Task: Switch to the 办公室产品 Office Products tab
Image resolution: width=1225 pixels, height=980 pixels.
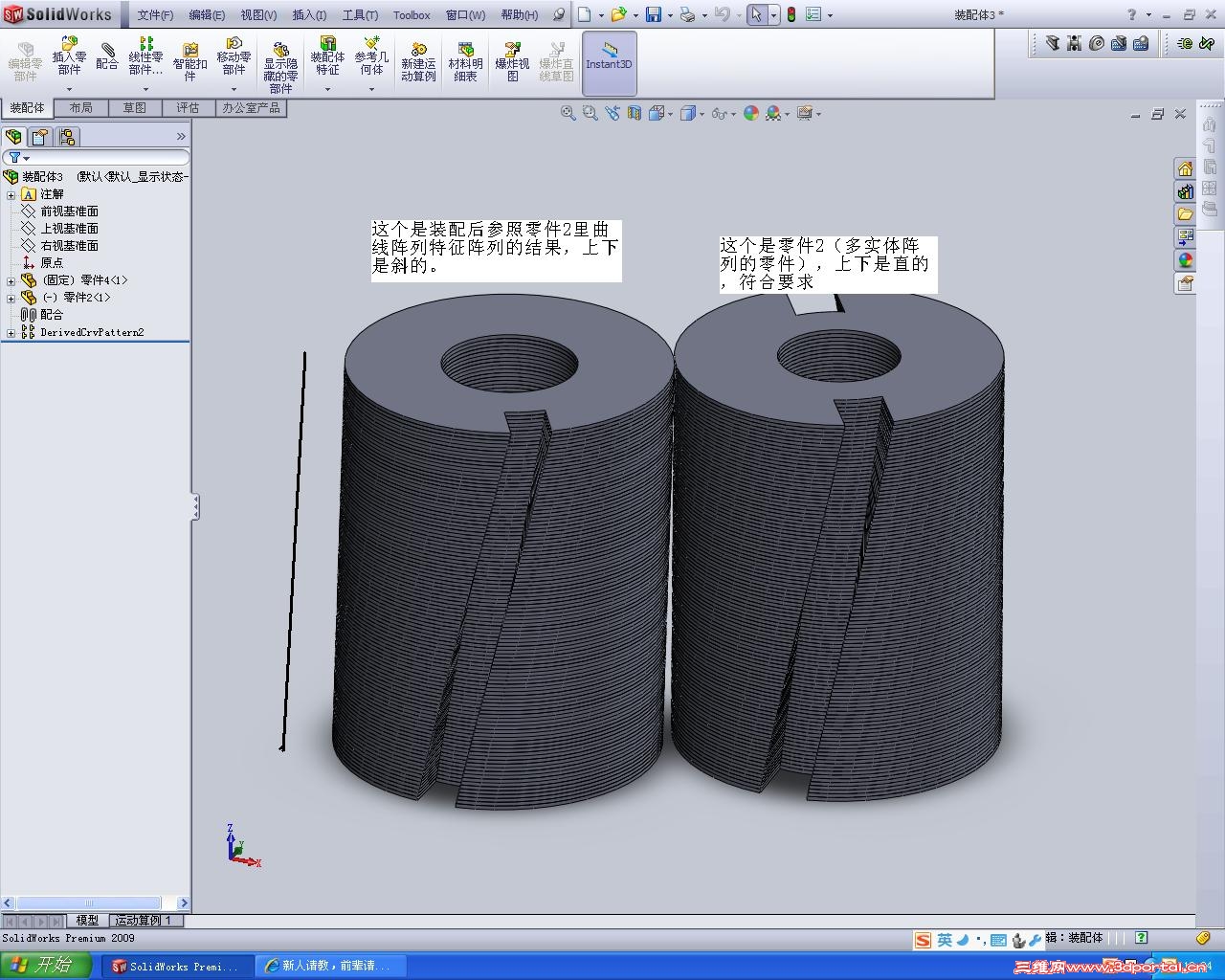Action: click(x=252, y=108)
